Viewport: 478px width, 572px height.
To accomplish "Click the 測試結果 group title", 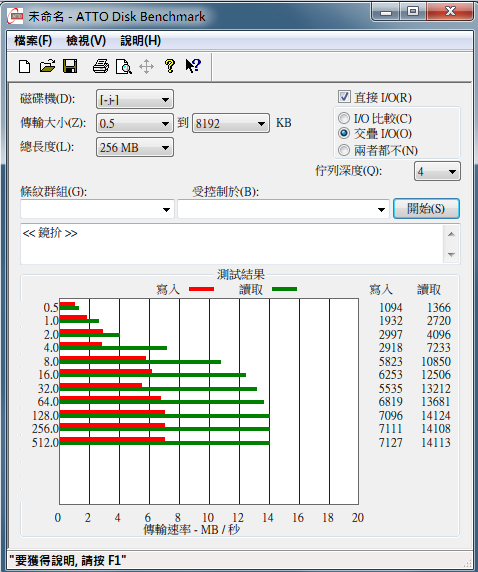I will pyautogui.click(x=241, y=274).
